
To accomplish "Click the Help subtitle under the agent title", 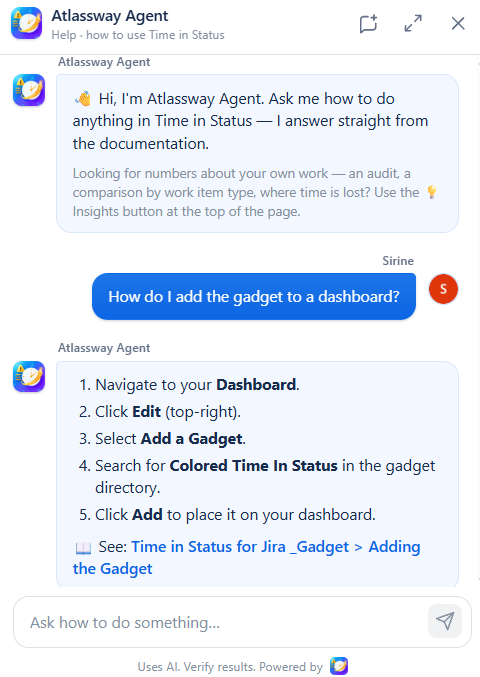I will (138, 35).
